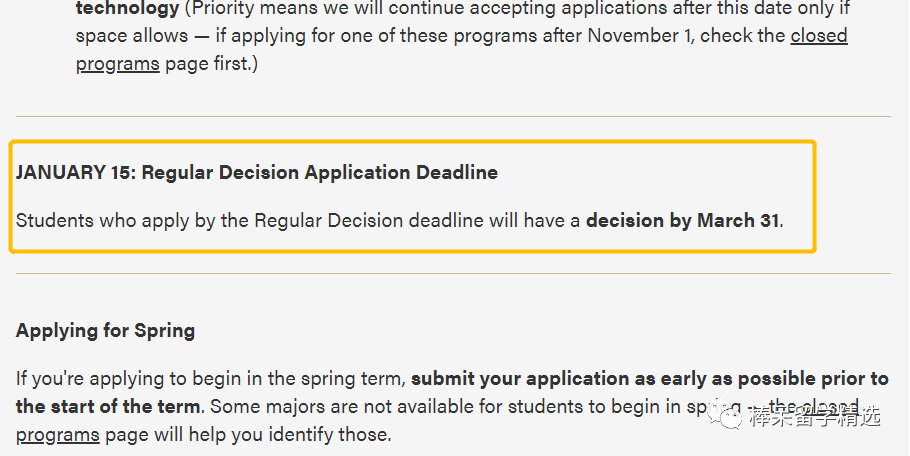
Task: Click the bold "the start of the term" phrase
Action: 108,406
